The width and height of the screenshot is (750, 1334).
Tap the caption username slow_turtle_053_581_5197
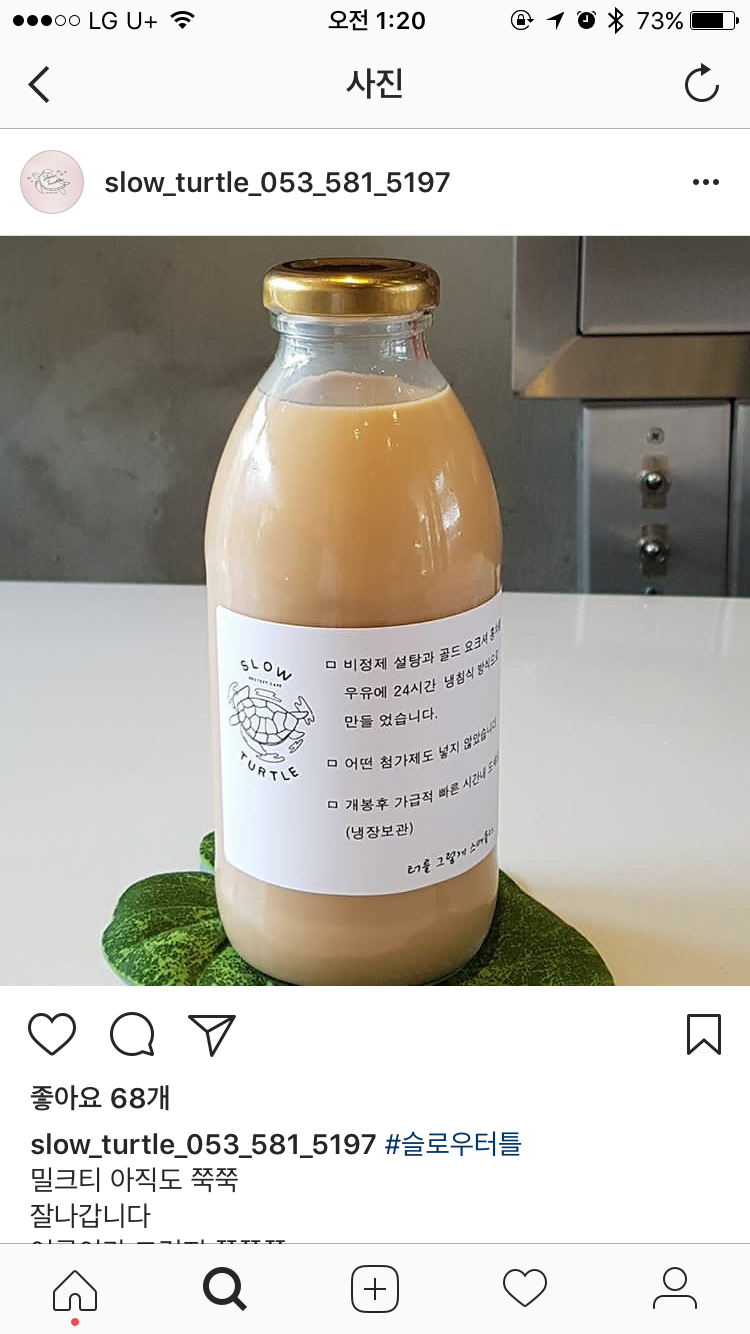point(203,1144)
